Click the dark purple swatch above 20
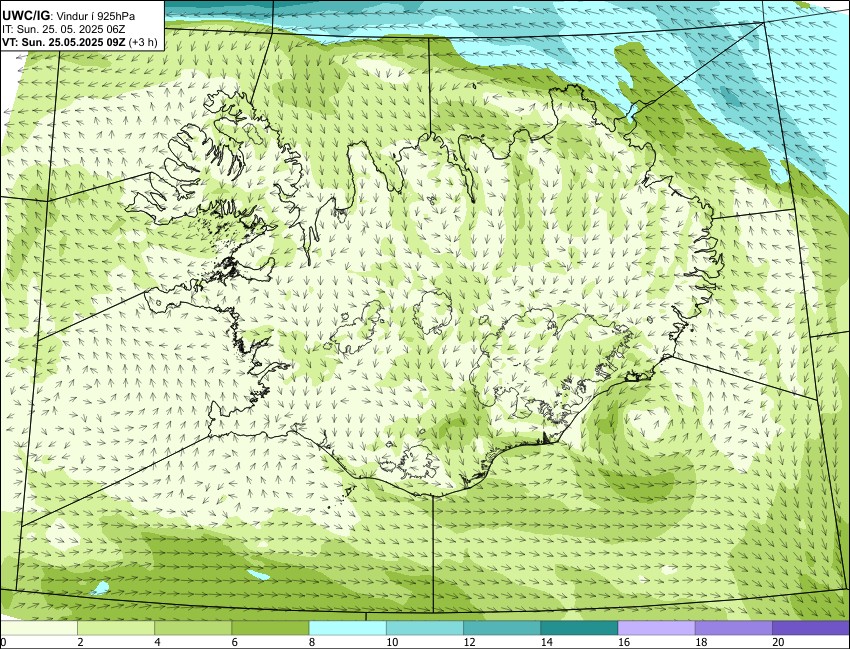The image size is (850, 649). click(x=810, y=628)
